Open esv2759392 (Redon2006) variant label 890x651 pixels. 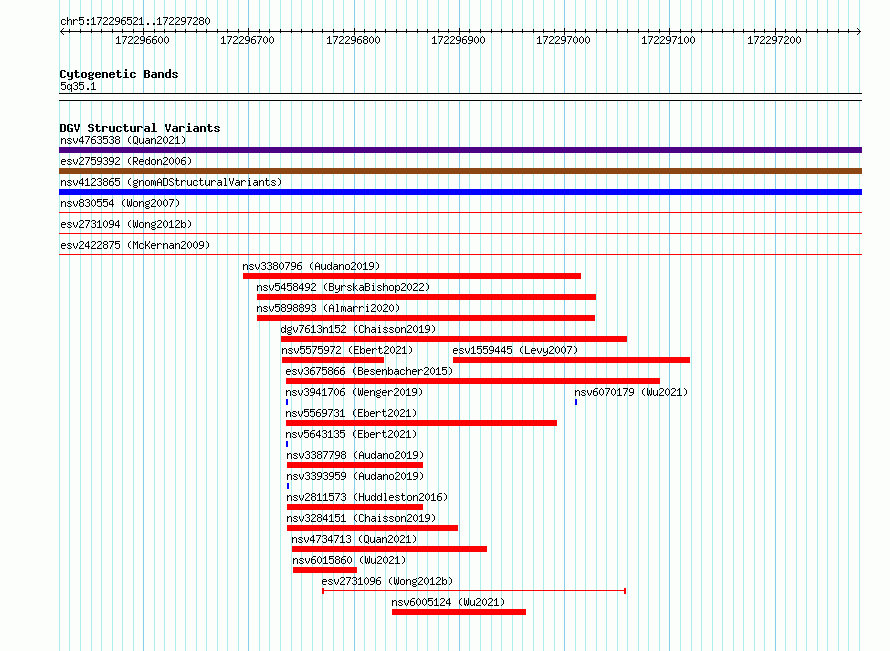tap(126, 161)
